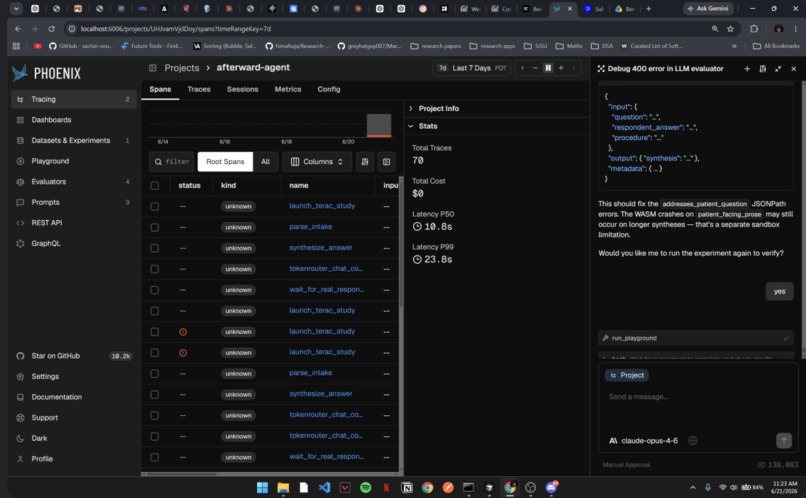Open VS Code from taskbar
The width and height of the screenshot is (806, 498).
[324, 487]
